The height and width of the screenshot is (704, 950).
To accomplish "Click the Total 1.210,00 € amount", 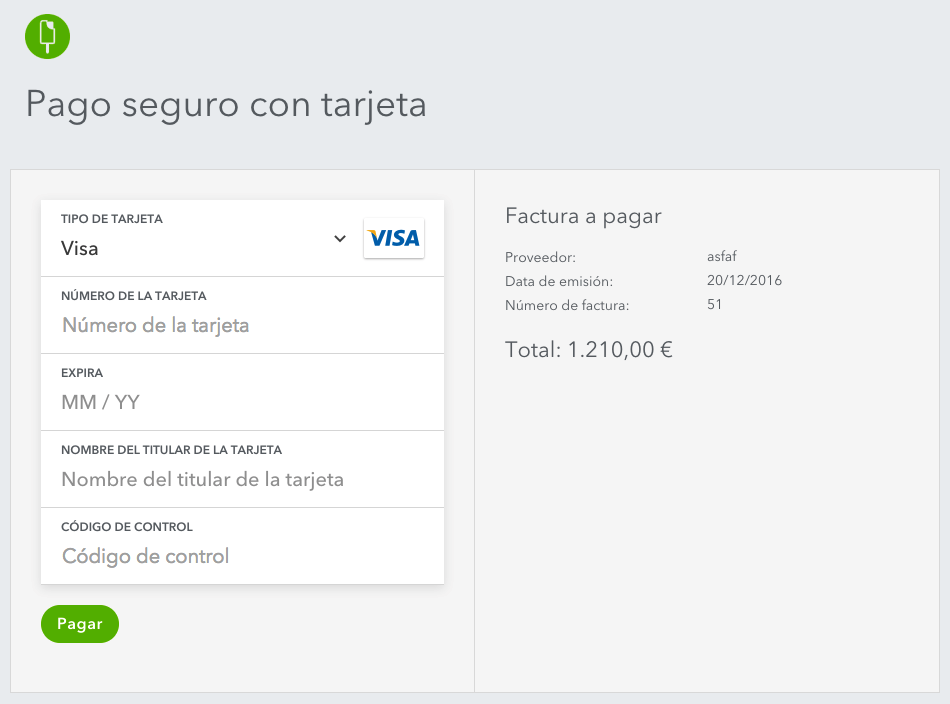I will (x=589, y=350).
